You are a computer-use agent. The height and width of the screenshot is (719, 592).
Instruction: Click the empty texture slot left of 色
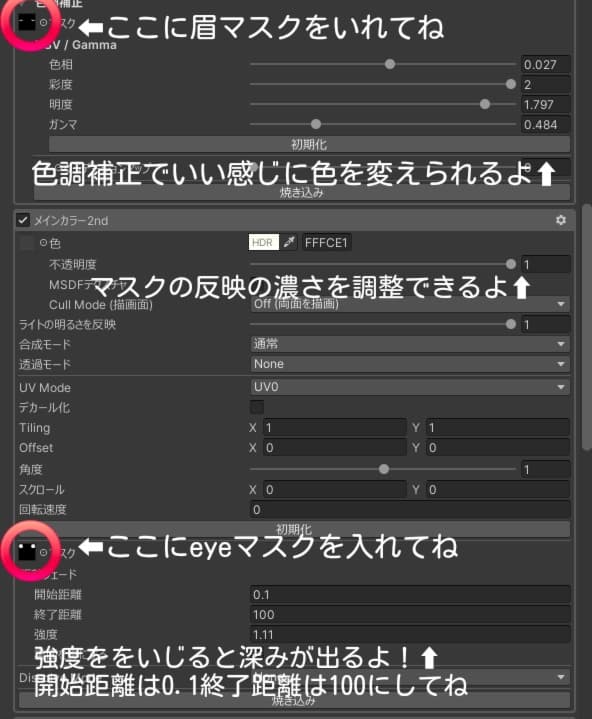pos(27,243)
